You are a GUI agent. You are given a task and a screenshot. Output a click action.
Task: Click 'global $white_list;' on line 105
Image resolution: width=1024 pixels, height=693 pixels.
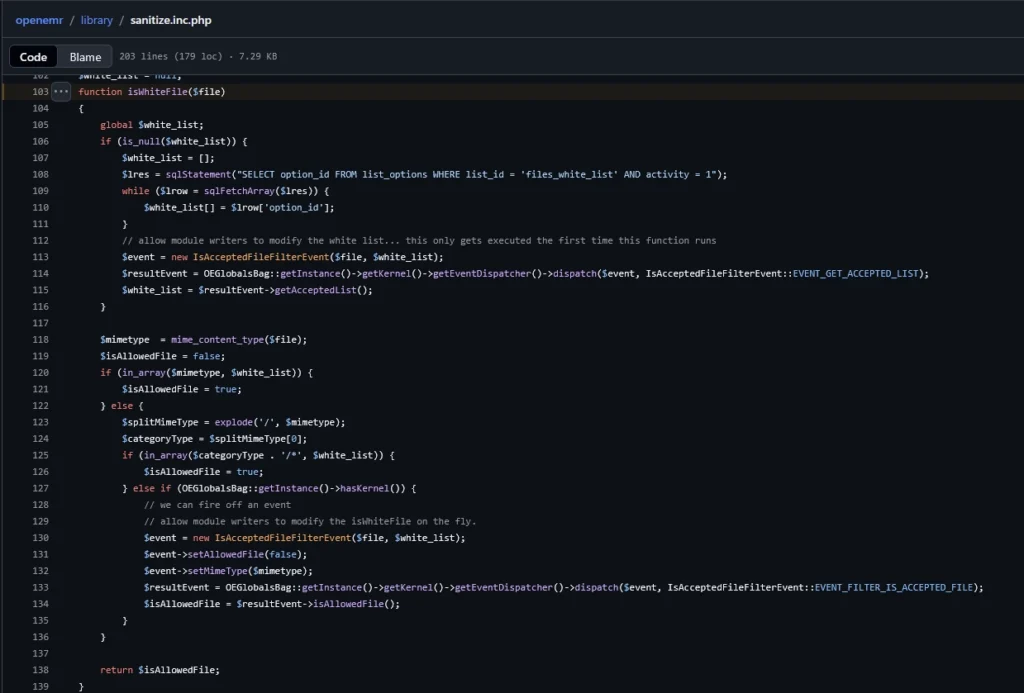tap(152, 125)
